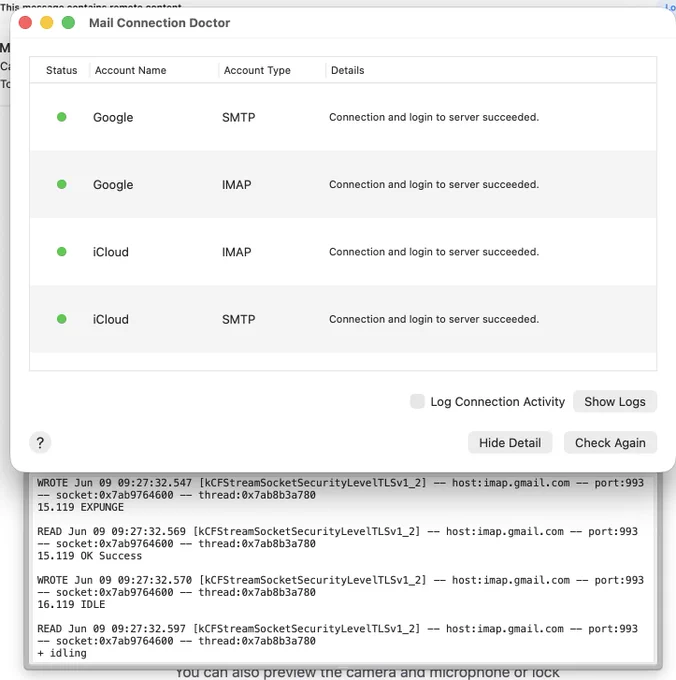676x680 pixels.
Task: Minimize window with yellow button
Action: [47, 23]
